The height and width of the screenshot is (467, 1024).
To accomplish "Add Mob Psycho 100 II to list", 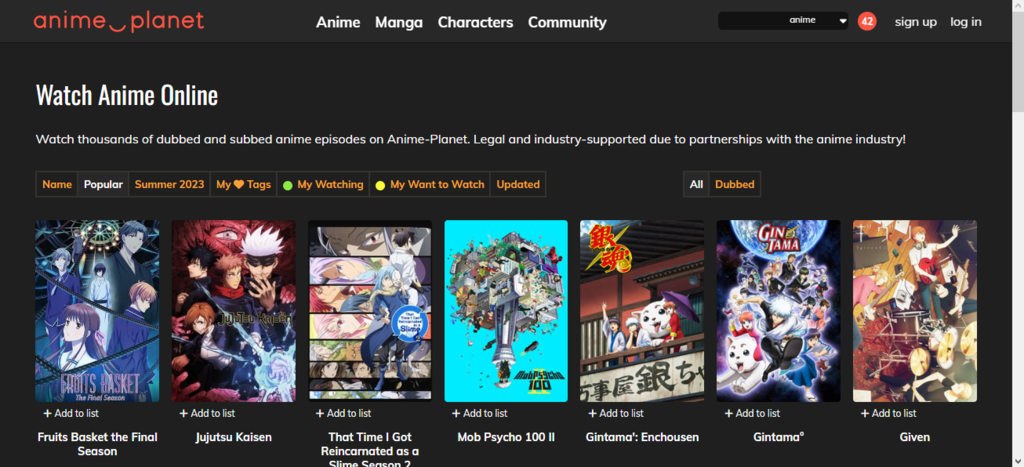I will 479,413.
